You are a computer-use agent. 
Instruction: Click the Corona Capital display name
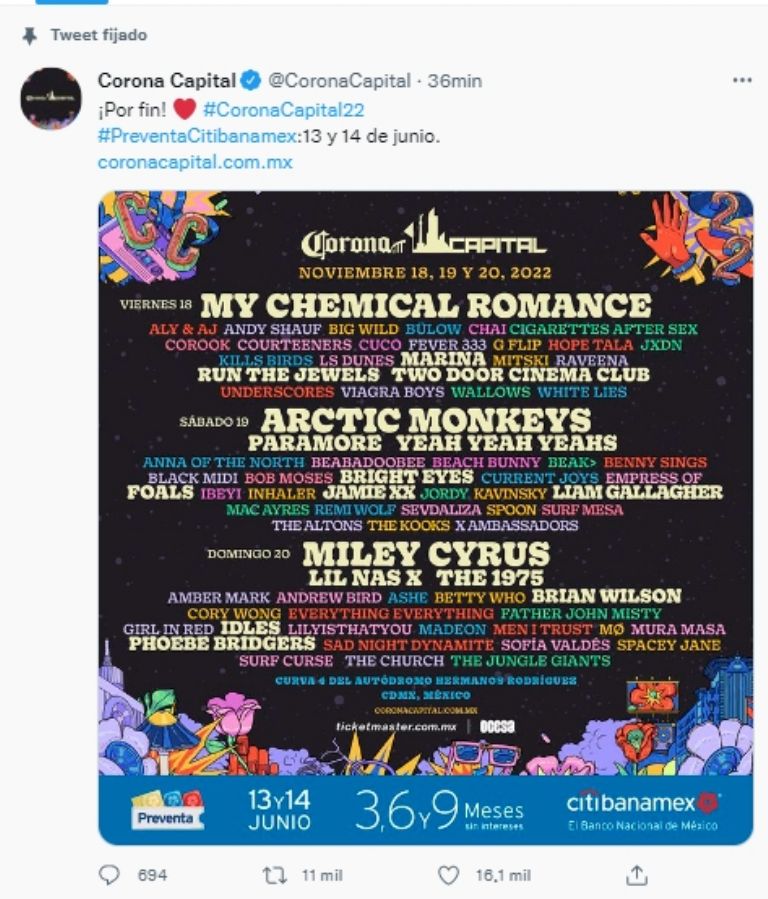(167, 81)
